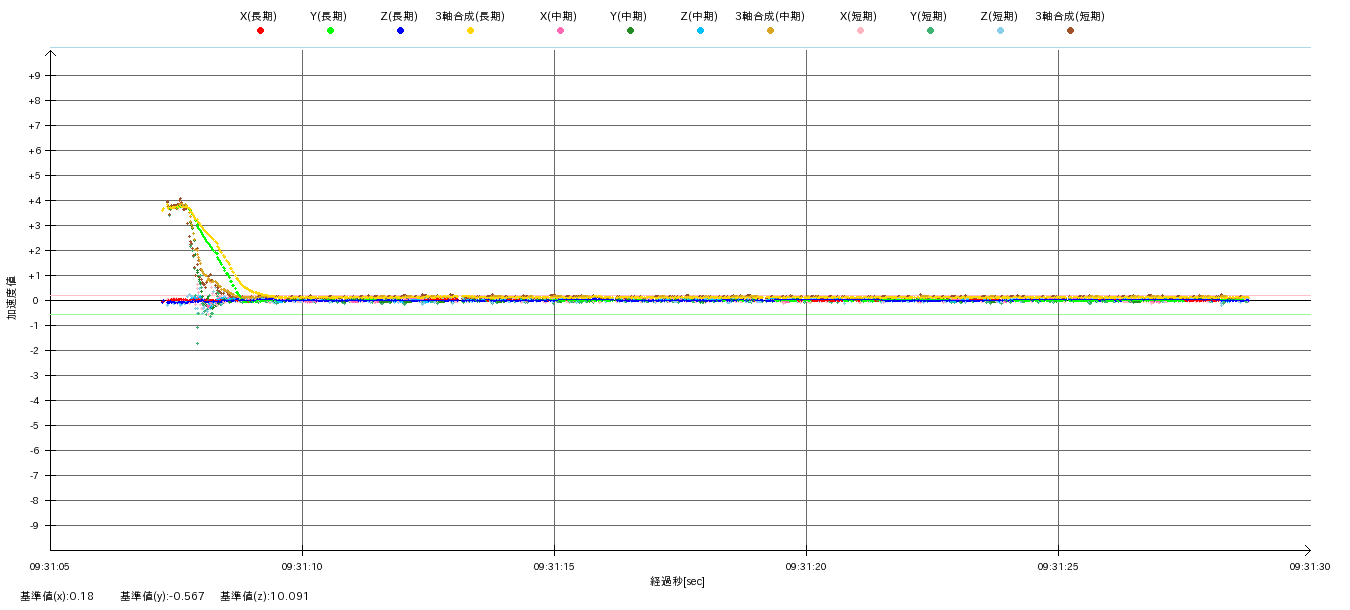Click the light pink X(短期) legend dot
This screenshot has width=1350, height=610.
(x=860, y=31)
